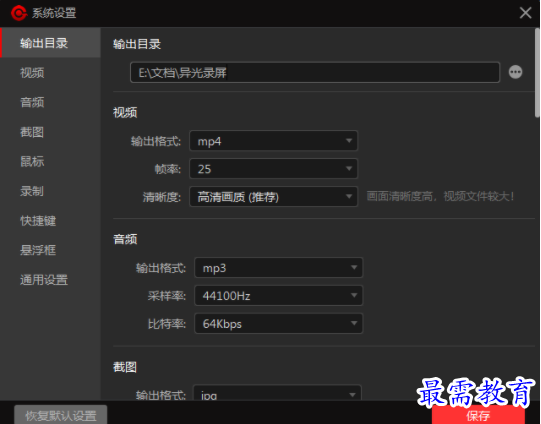The image size is (541, 424).
Task: Click the 清晰度 label
Action: (x=162, y=197)
